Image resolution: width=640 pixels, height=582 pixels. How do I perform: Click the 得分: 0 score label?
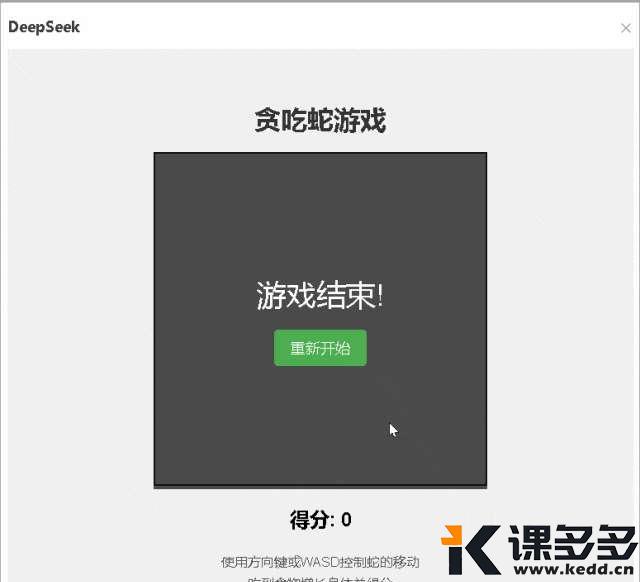click(320, 520)
